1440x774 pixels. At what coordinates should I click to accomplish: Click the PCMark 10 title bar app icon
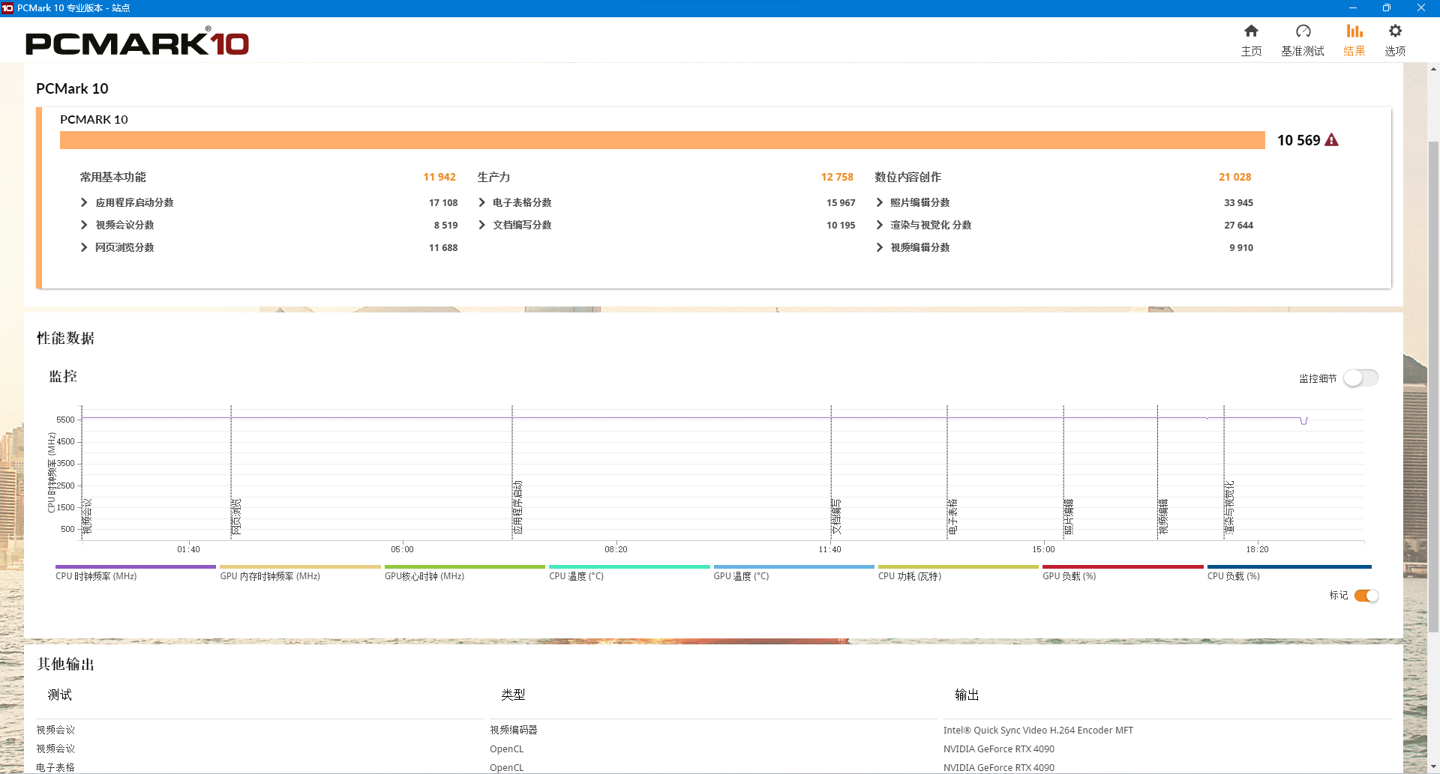(8, 8)
